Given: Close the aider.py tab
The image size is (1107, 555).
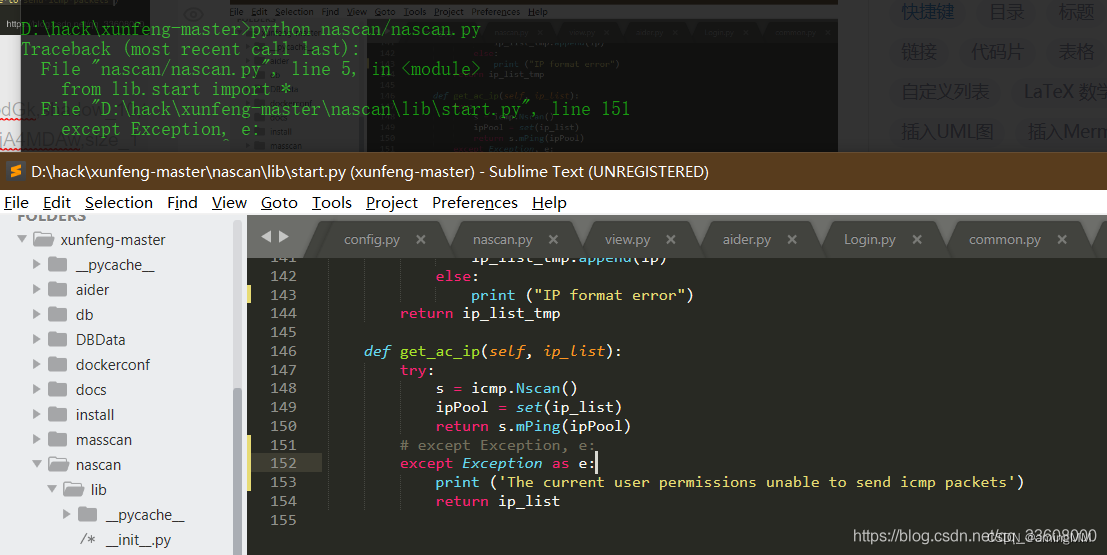Looking at the screenshot, I should click(792, 239).
